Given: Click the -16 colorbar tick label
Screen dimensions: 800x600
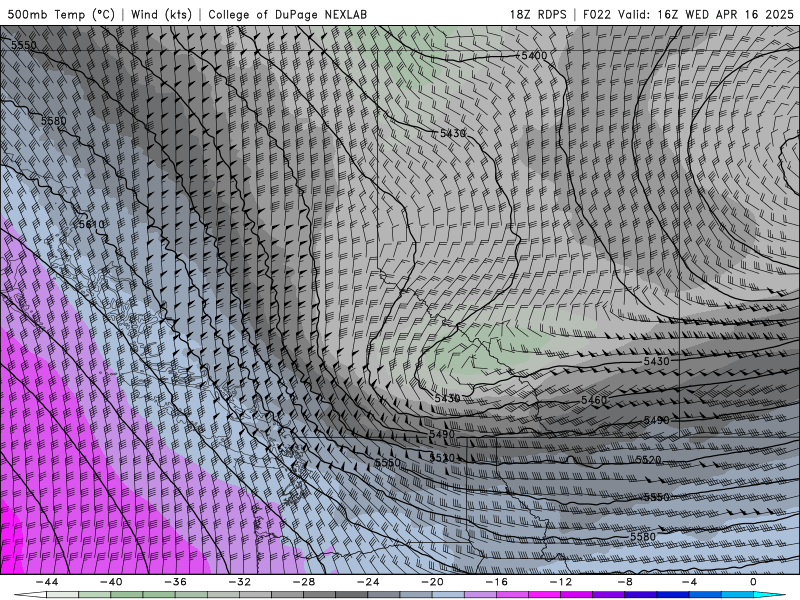Looking at the screenshot, I should click(496, 582).
